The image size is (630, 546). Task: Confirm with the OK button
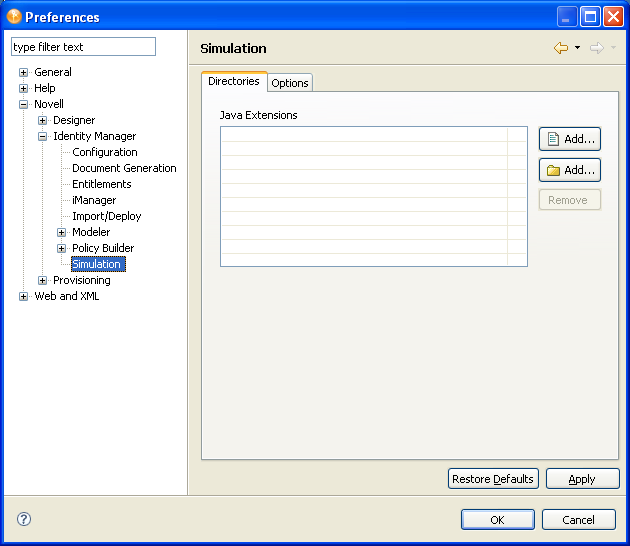pyautogui.click(x=497, y=519)
